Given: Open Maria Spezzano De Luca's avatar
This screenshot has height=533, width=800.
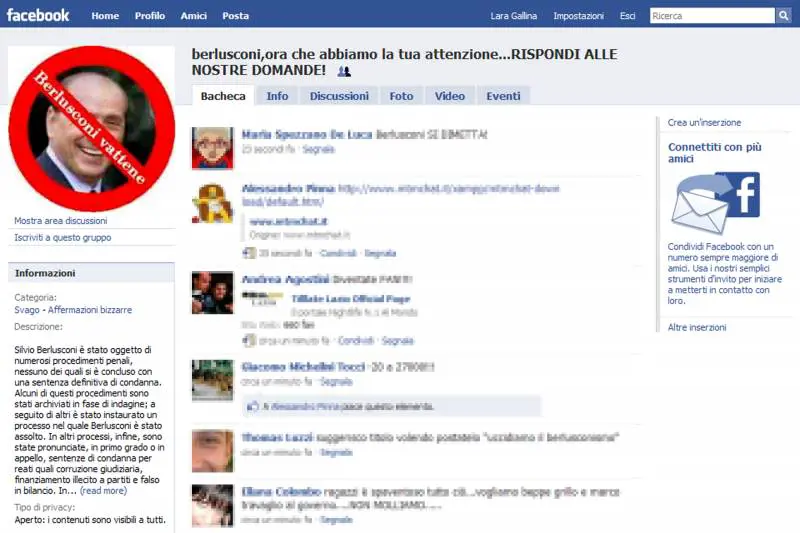Looking at the screenshot, I should point(212,148).
